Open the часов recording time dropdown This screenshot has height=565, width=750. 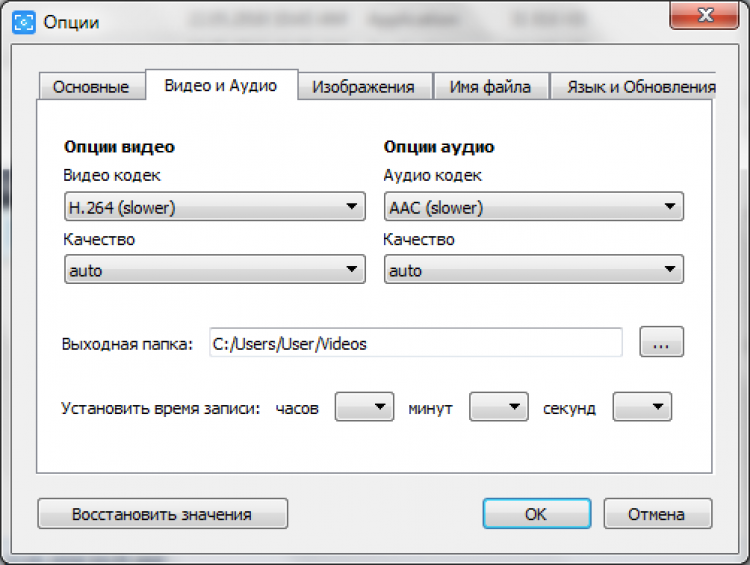(x=364, y=408)
